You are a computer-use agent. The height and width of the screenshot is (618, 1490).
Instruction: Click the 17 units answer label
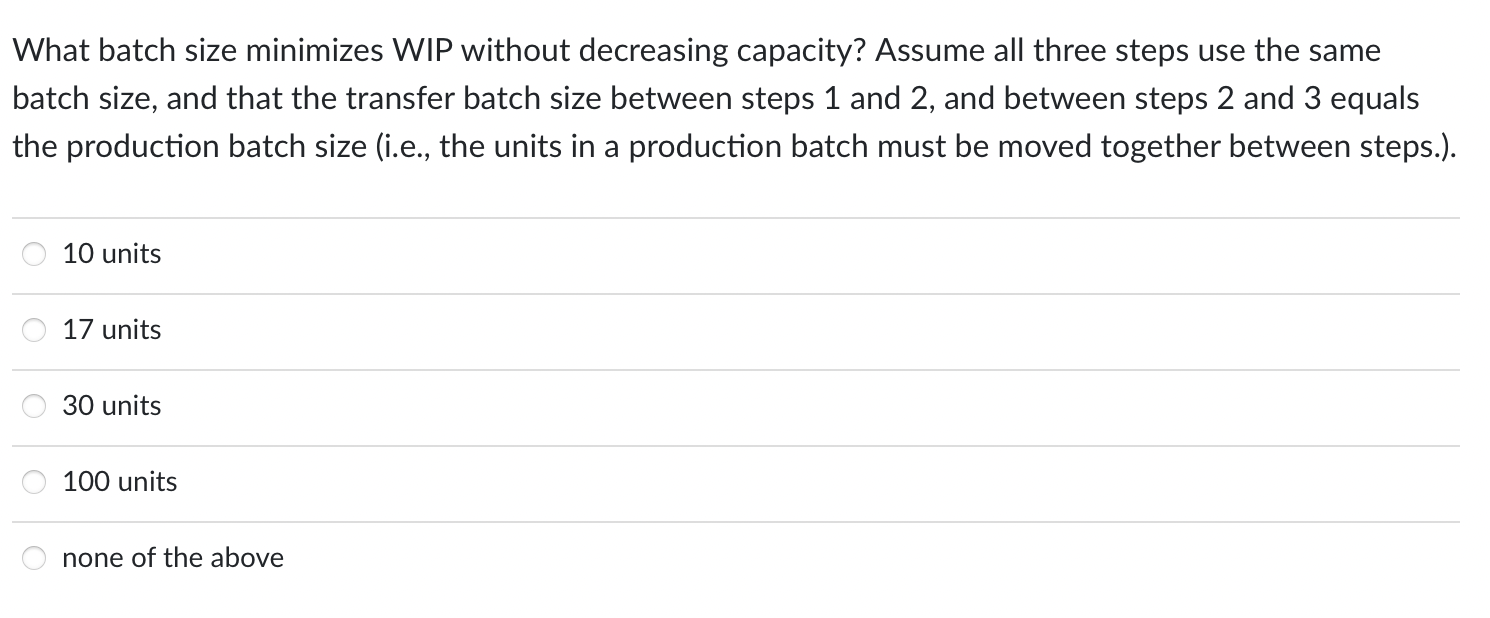111,330
